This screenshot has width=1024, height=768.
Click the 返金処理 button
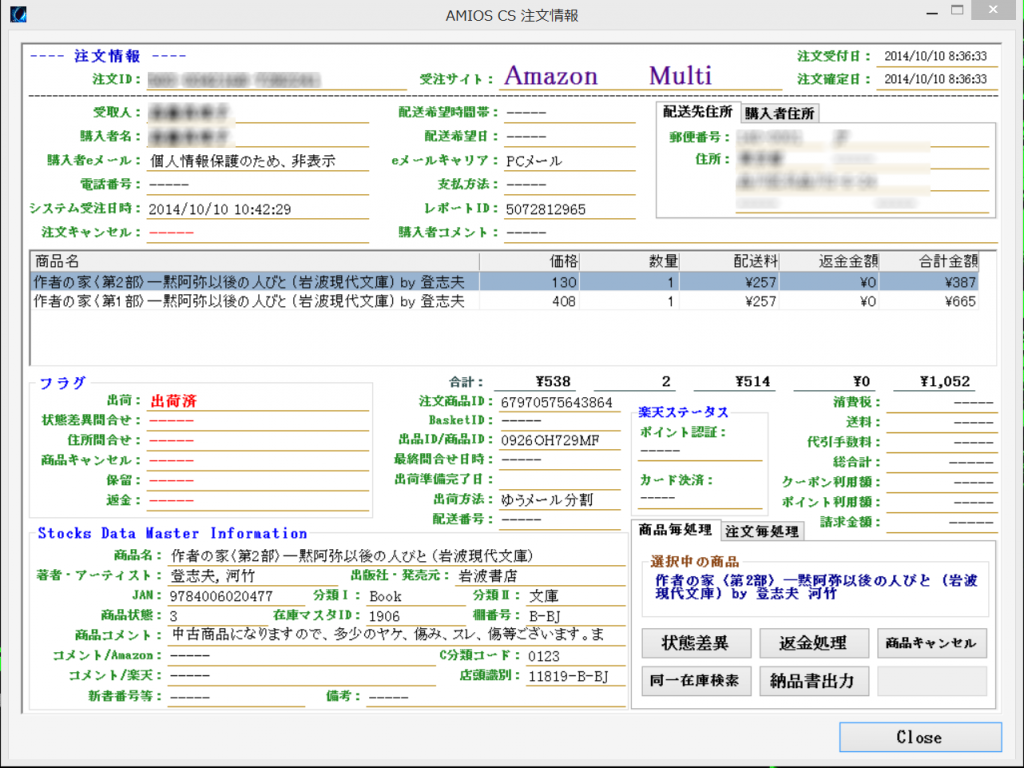tap(814, 643)
